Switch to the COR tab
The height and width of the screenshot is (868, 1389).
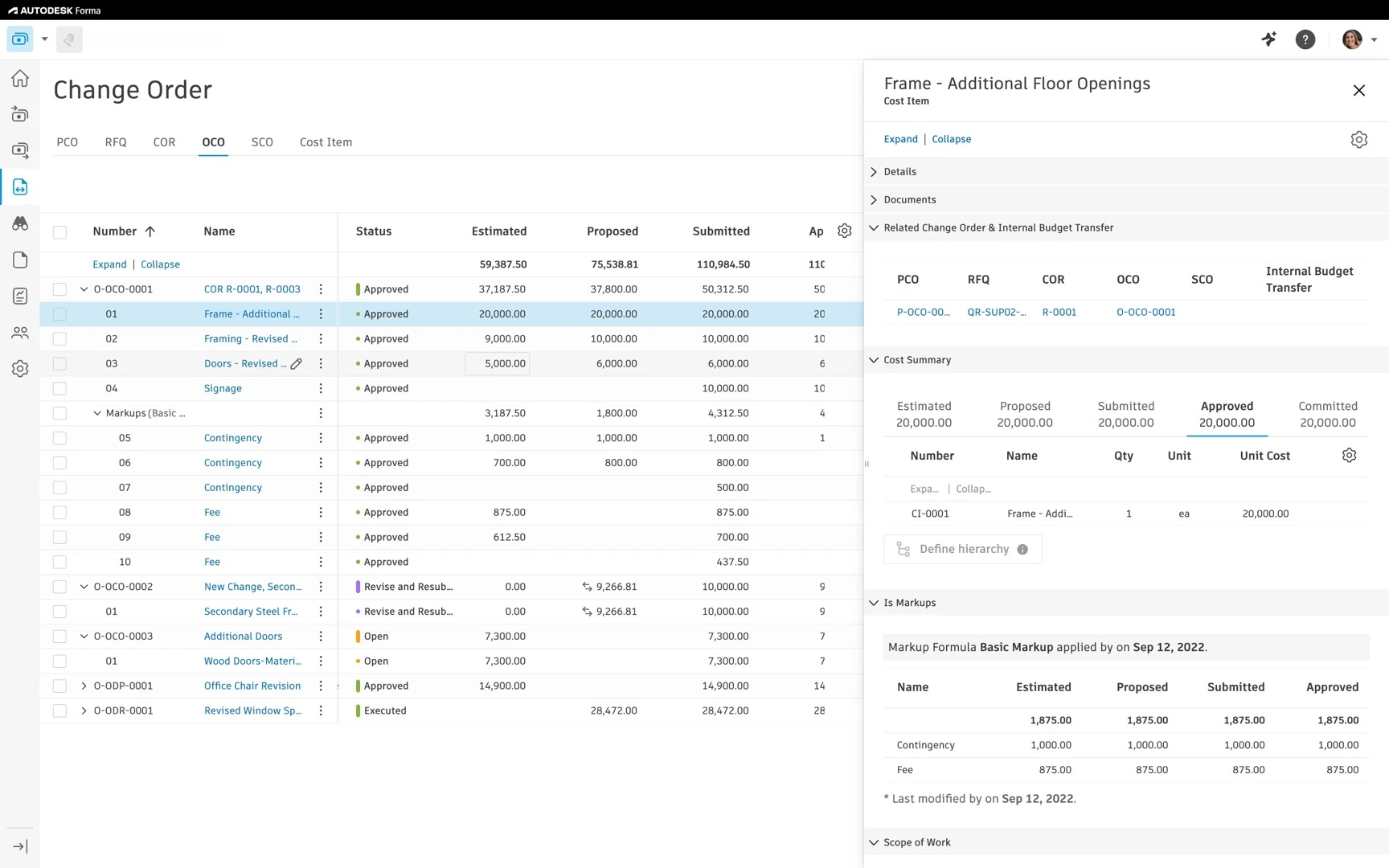tap(164, 142)
